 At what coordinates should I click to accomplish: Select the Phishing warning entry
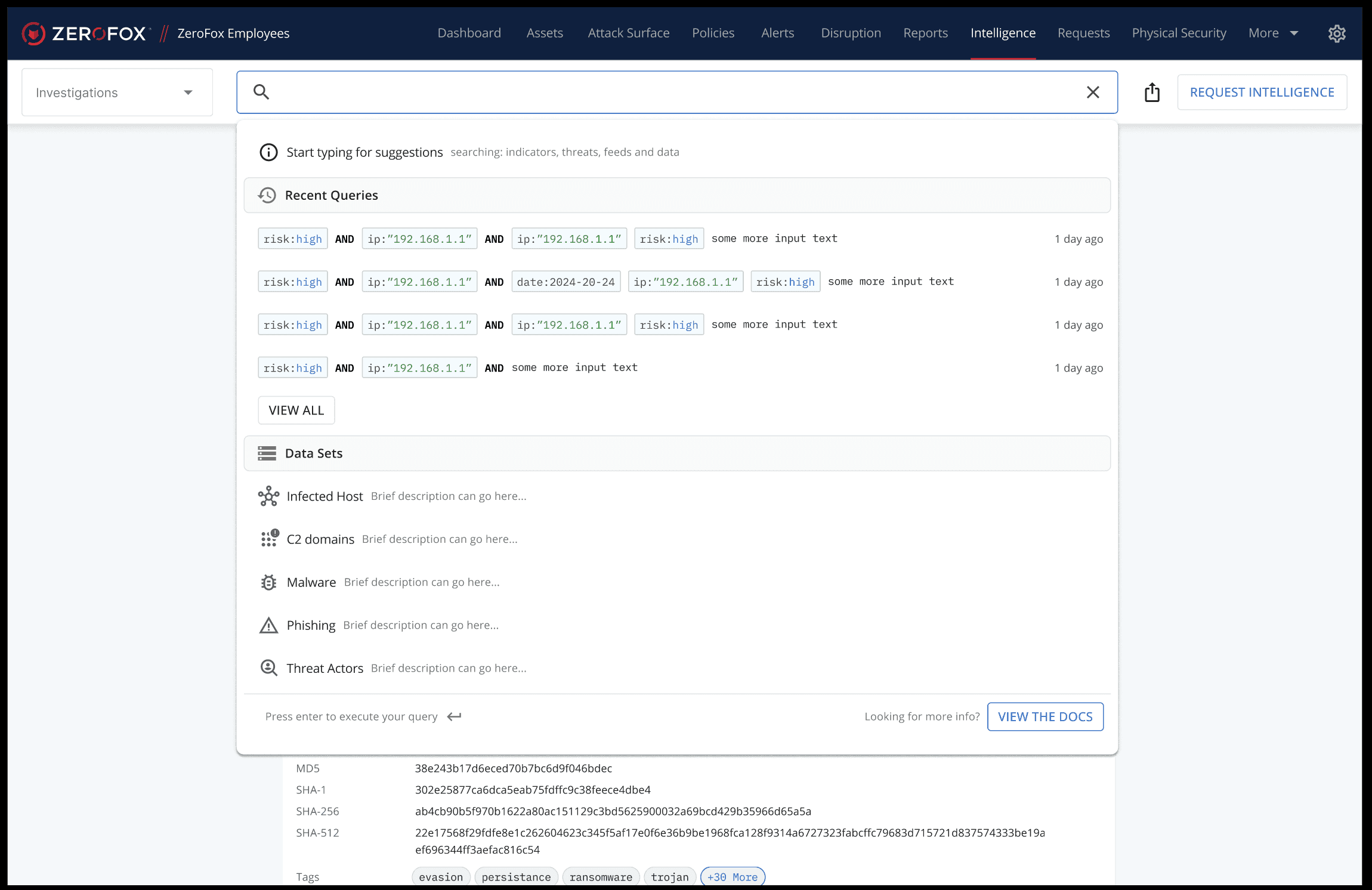(x=311, y=625)
